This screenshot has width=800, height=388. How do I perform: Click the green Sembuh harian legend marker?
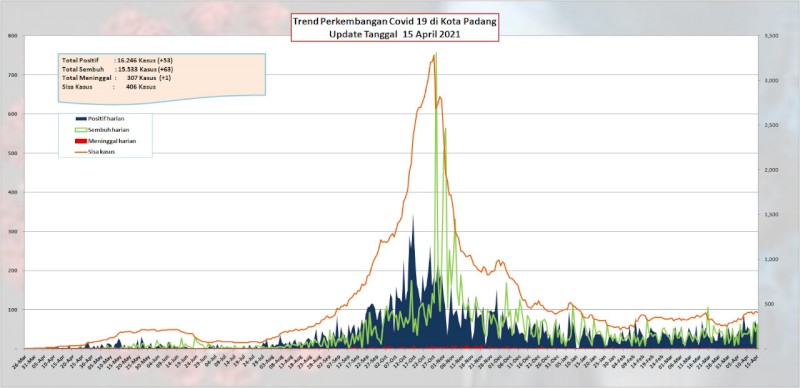[81, 130]
